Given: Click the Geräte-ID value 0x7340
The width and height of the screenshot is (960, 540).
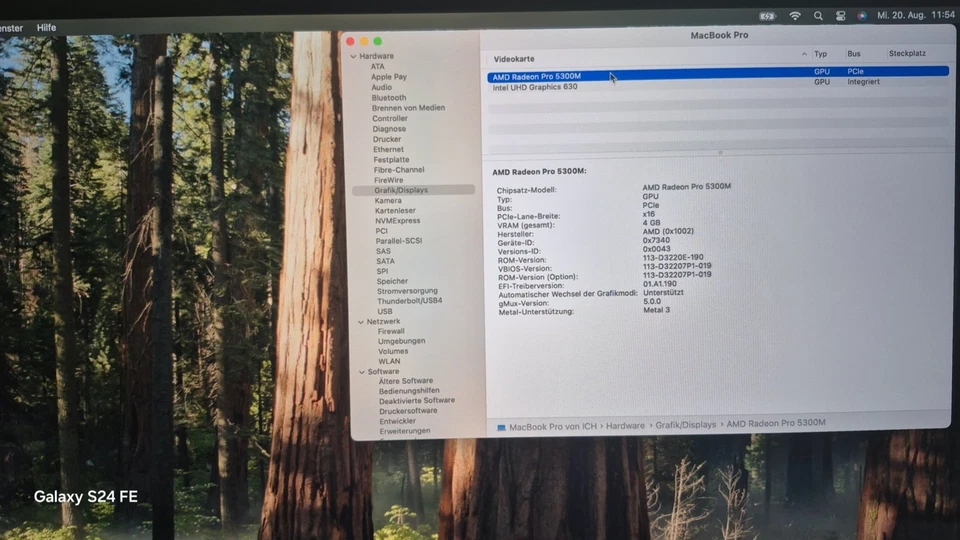Looking at the screenshot, I should [x=656, y=240].
